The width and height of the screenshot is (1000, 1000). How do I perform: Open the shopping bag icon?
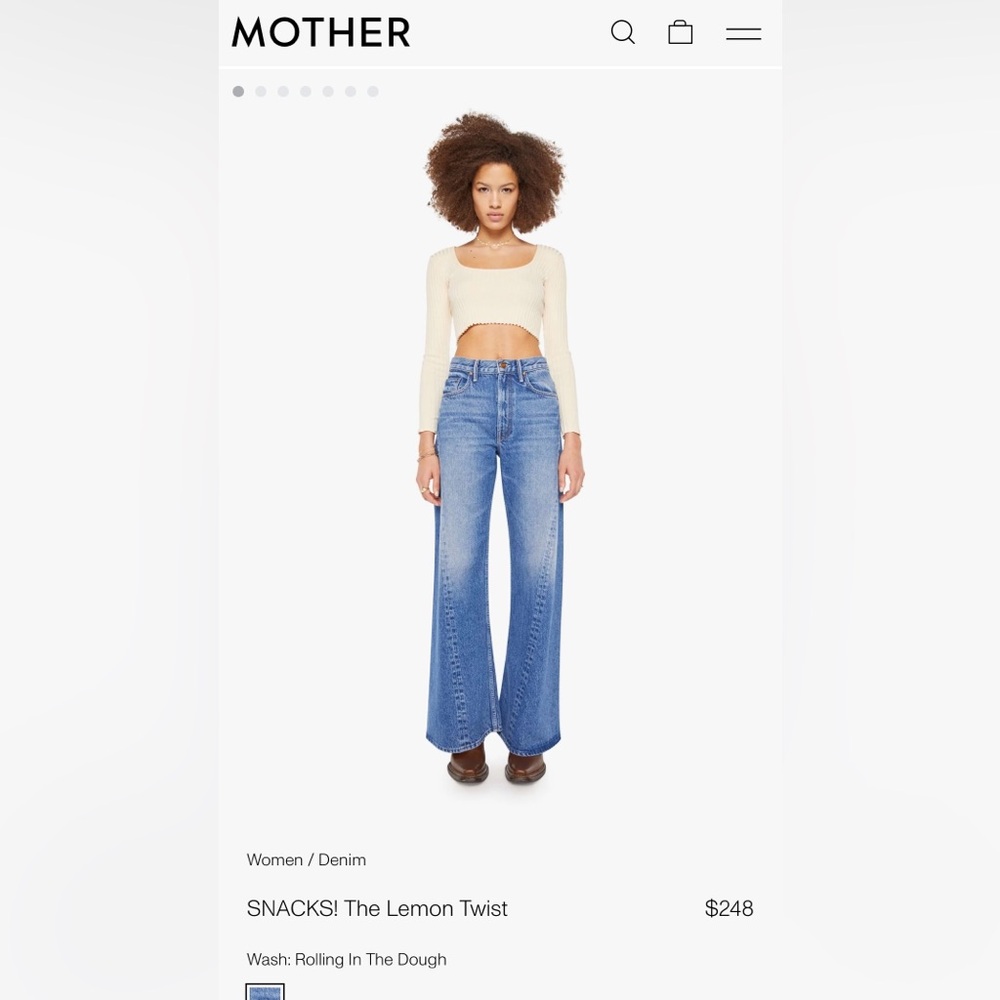click(x=680, y=32)
